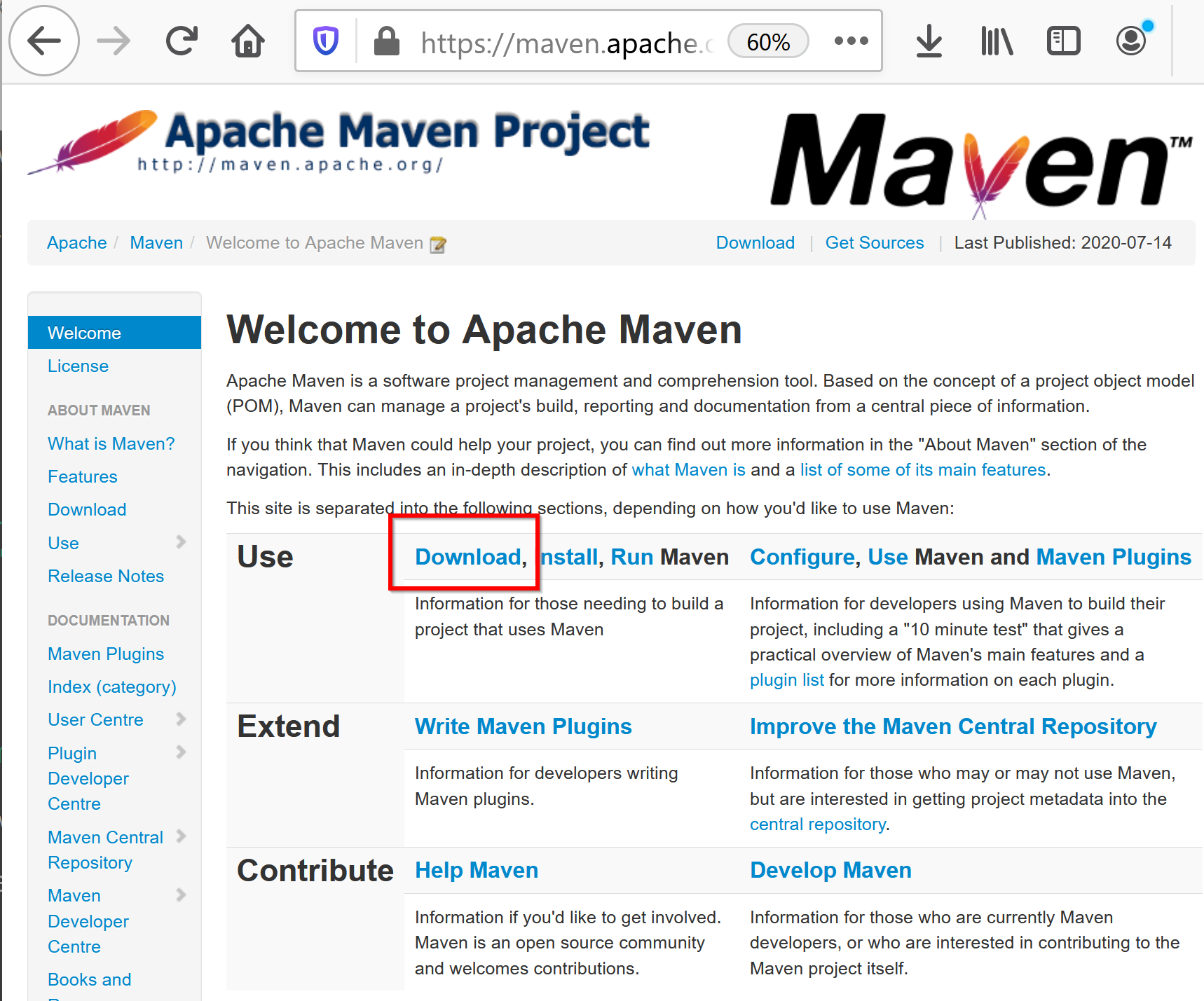Open the Maven breadcrumb link
Image resolution: width=1204 pixels, height=1001 pixels.
click(156, 243)
